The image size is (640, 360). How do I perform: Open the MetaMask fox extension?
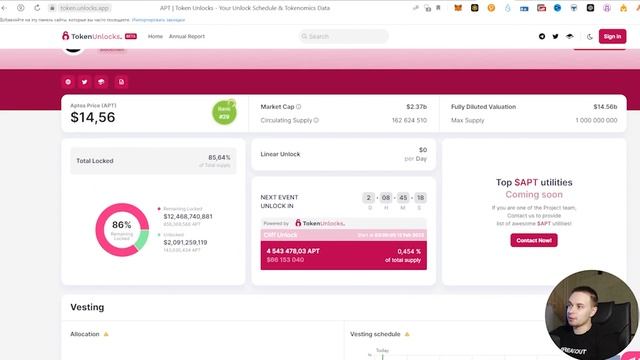458,8
